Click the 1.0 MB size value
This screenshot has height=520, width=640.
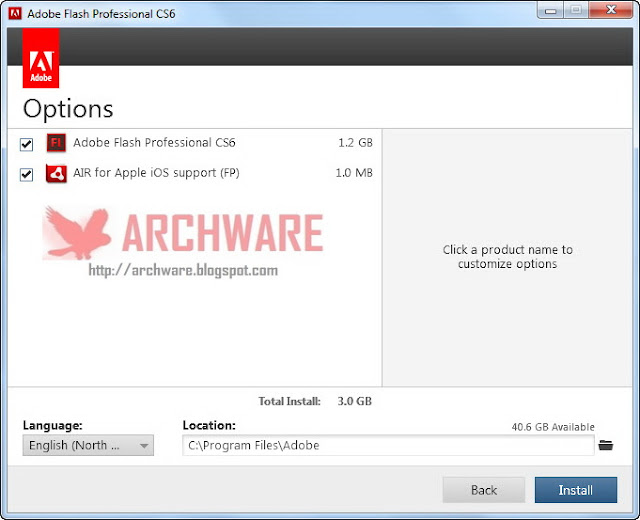click(354, 173)
